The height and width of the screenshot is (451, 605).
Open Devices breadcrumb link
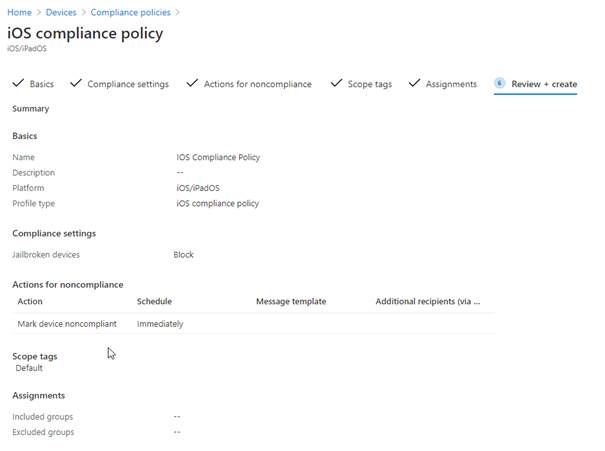pos(60,13)
